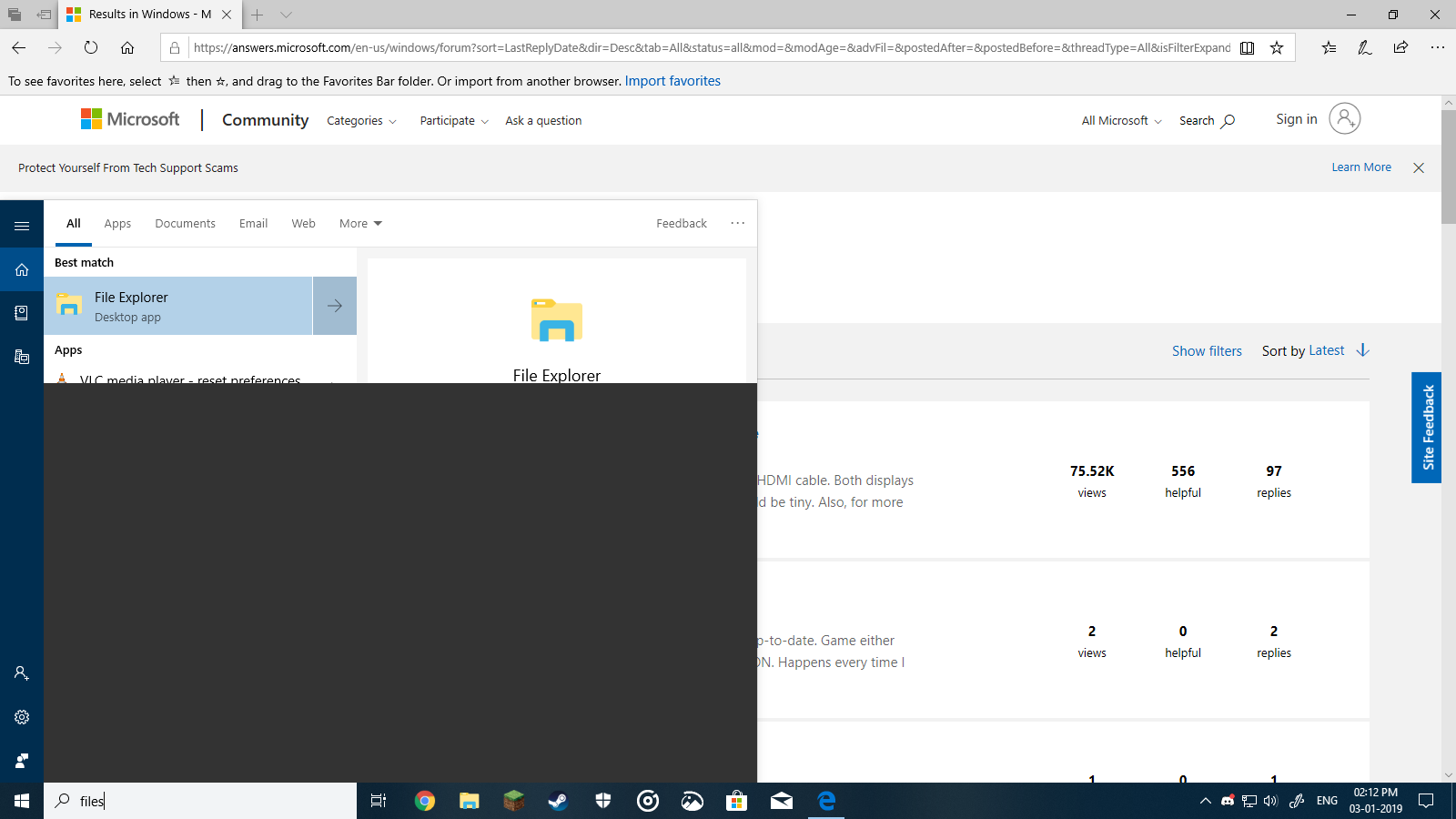Click feedback person icon in sidebar
1456x819 pixels.
[22, 761]
